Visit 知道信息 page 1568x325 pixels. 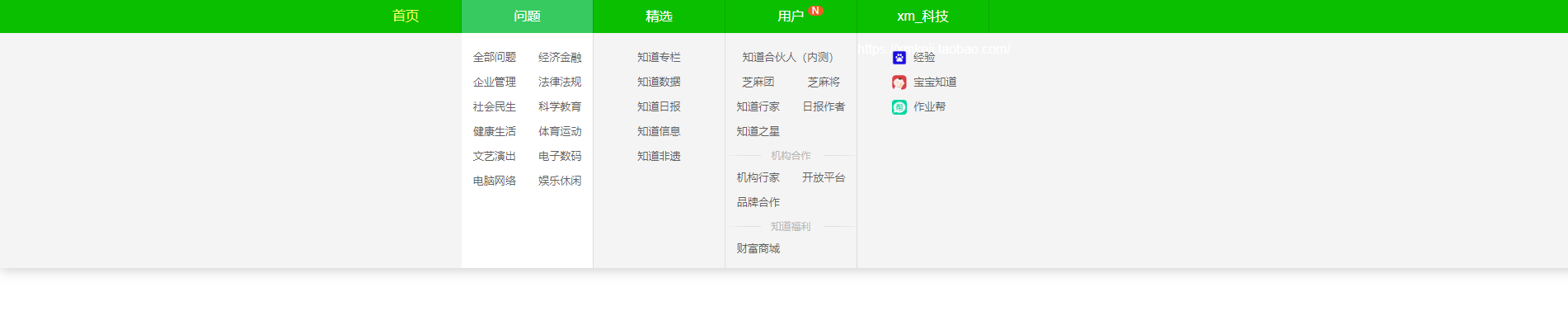659,131
